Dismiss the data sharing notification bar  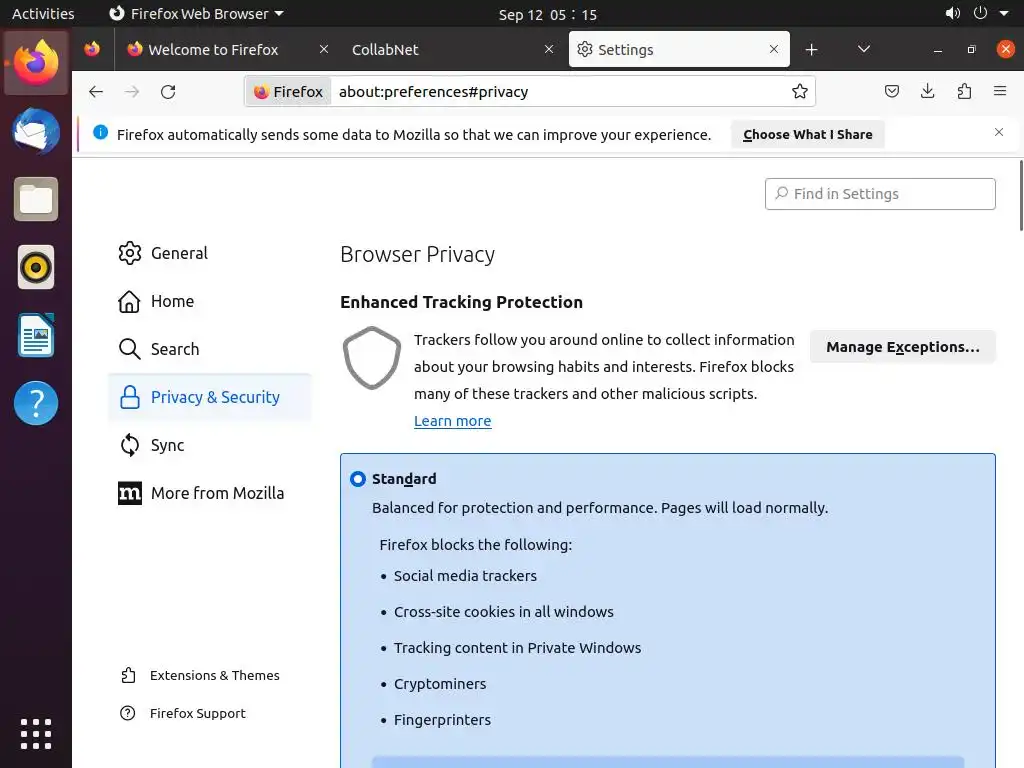pyautogui.click(x=998, y=133)
